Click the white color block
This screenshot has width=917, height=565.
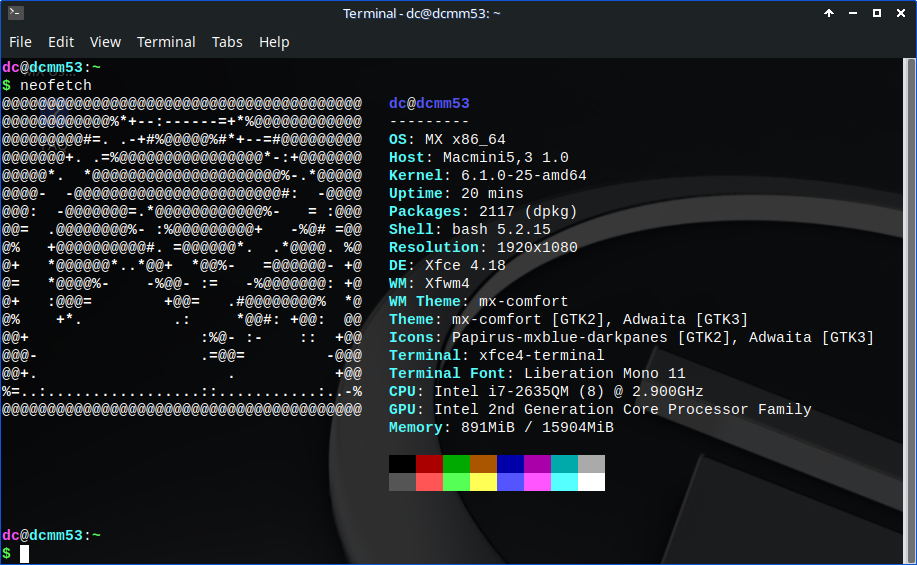[x=591, y=482]
